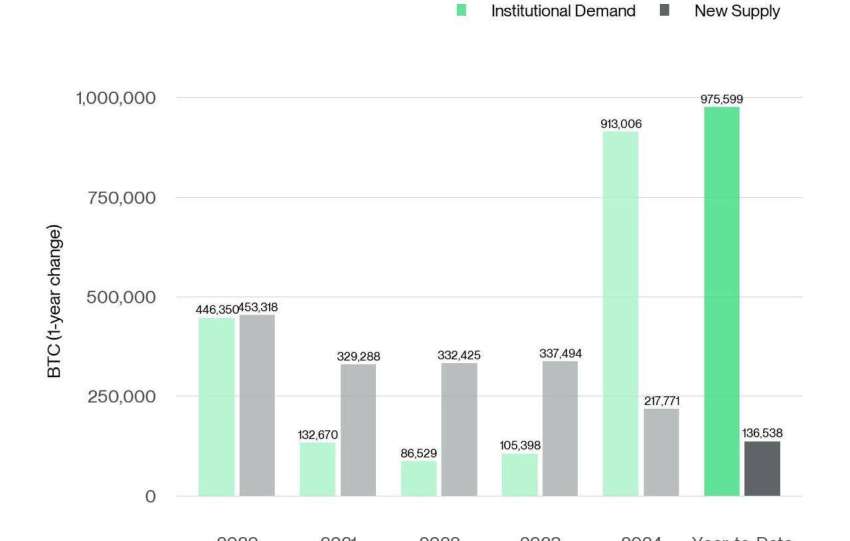Select the shortest green bar labeled 86,529
This screenshot has width=850, height=541.
(x=418, y=478)
